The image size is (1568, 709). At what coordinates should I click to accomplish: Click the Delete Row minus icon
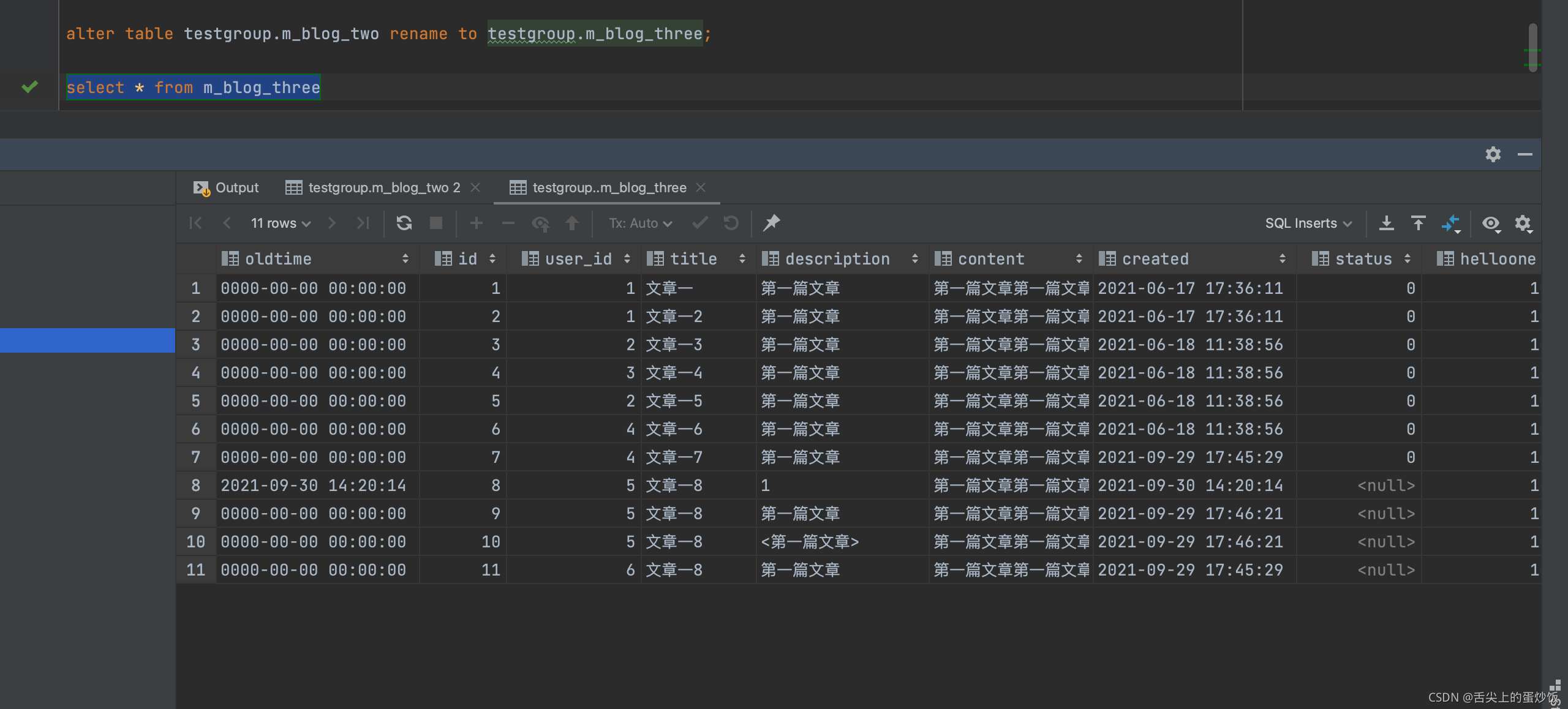(508, 223)
